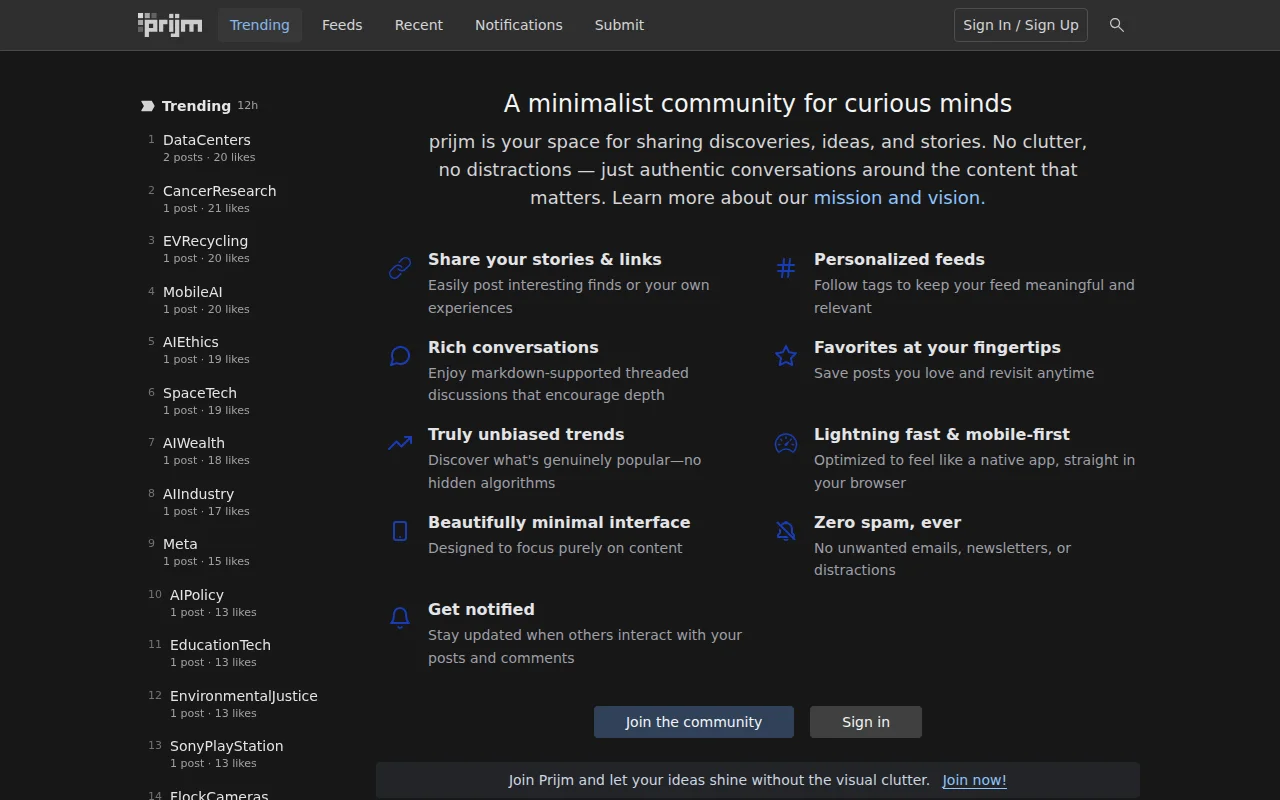Click the Trending sidebar heading
Screen dimensions: 1280x800
(196, 106)
